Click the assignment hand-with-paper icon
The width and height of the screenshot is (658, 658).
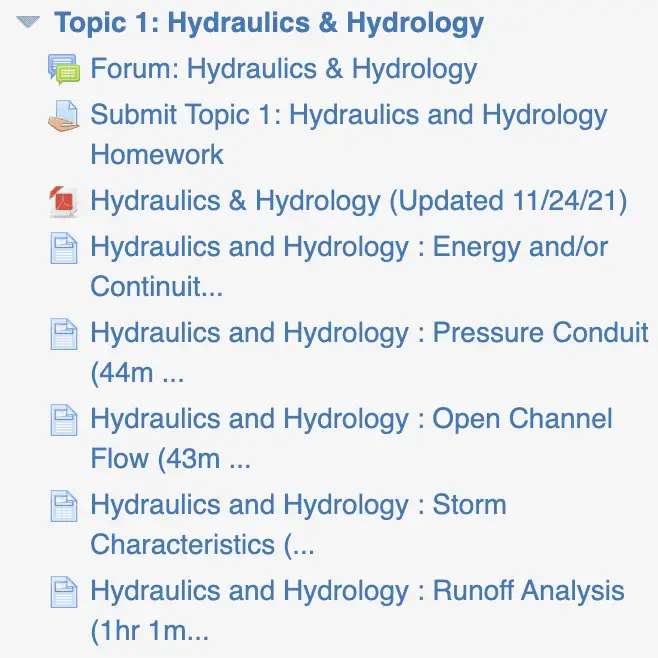click(x=64, y=116)
